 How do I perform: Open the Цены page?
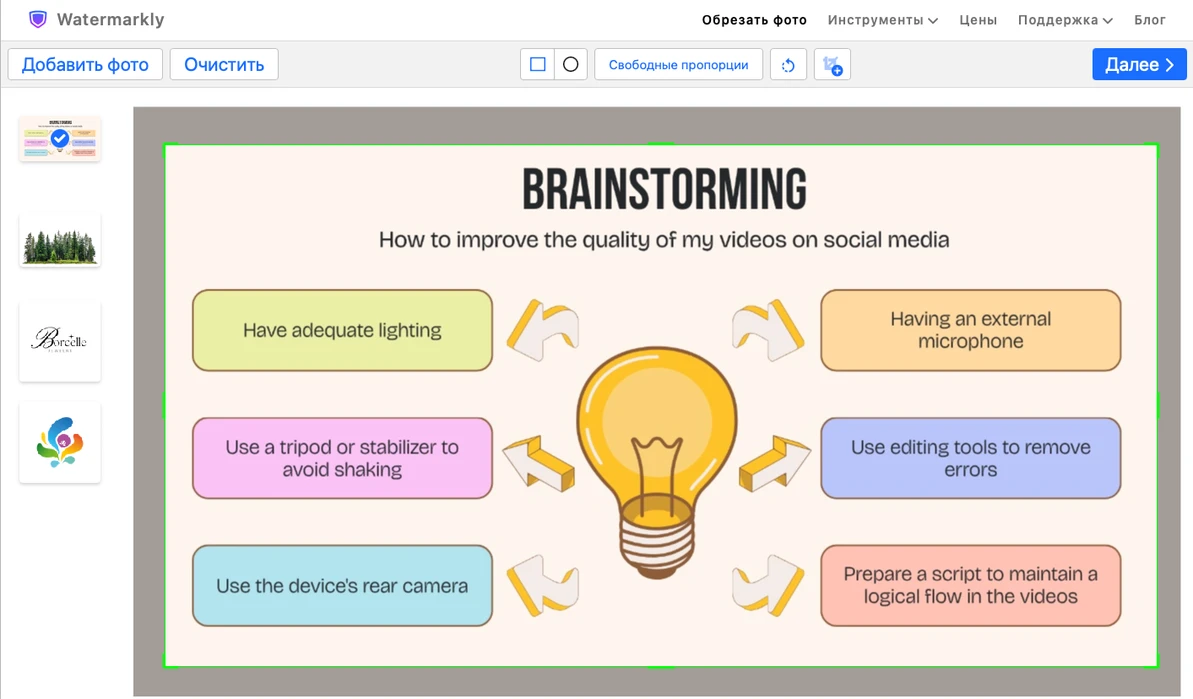978,20
